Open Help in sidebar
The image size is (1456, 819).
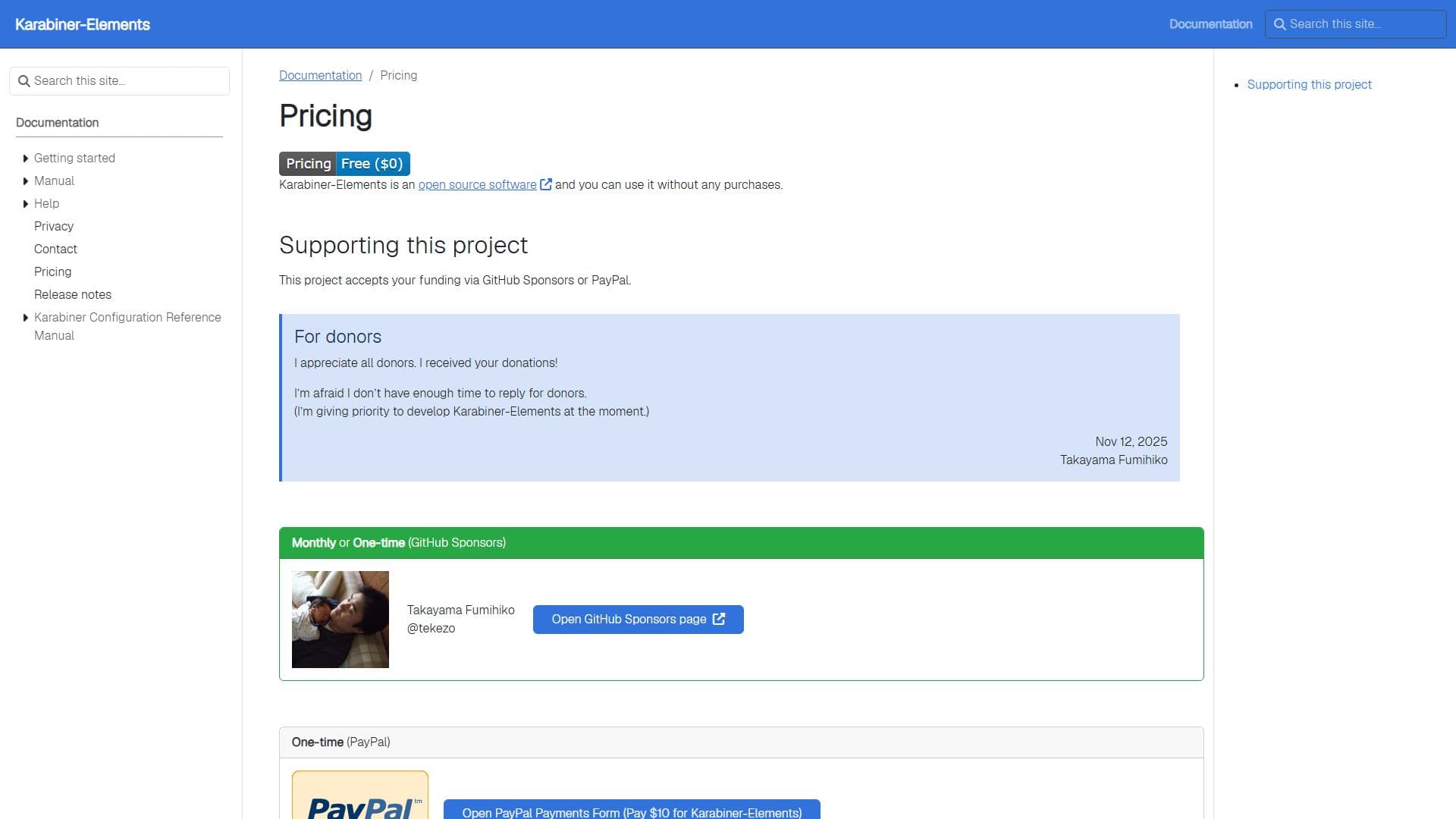pyautogui.click(x=46, y=203)
